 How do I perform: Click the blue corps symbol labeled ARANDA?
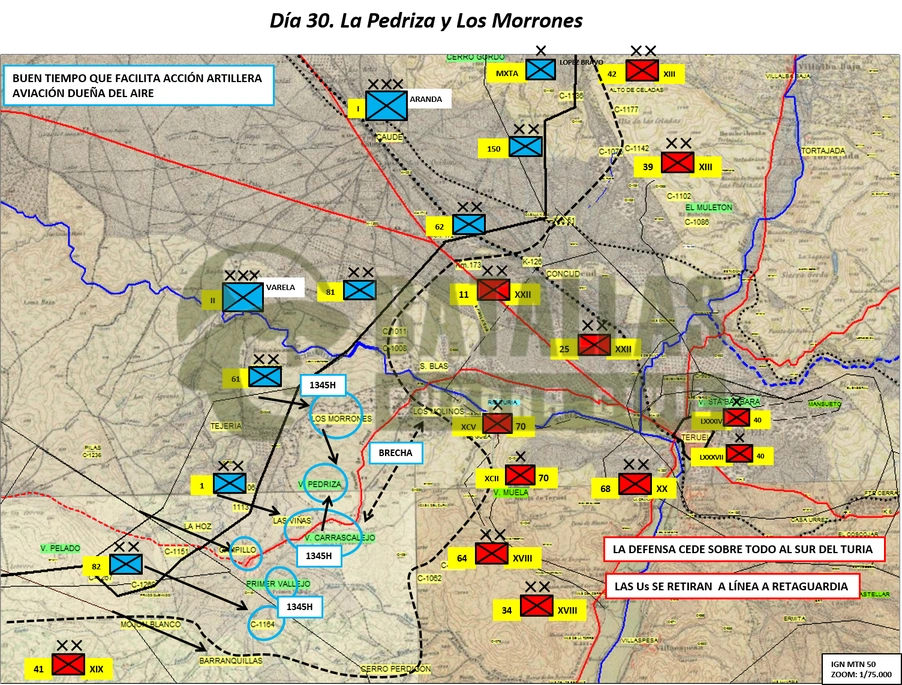[386, 105]
